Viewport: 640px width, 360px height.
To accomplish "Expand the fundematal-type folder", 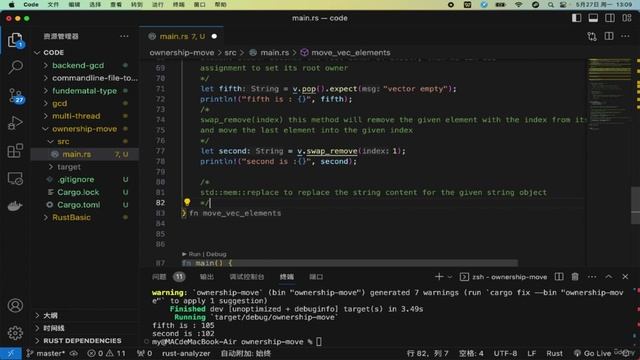I will point(85,91).
